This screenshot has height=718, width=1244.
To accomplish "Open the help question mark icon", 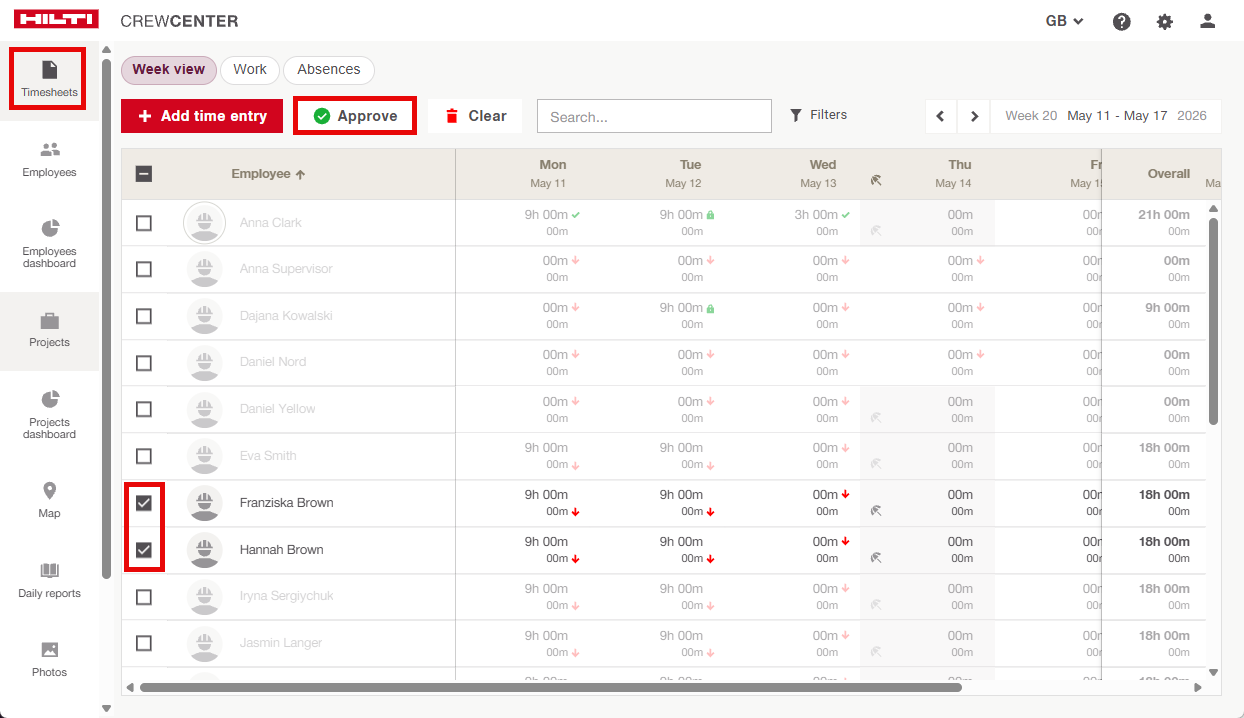I will click(1122, 21).
